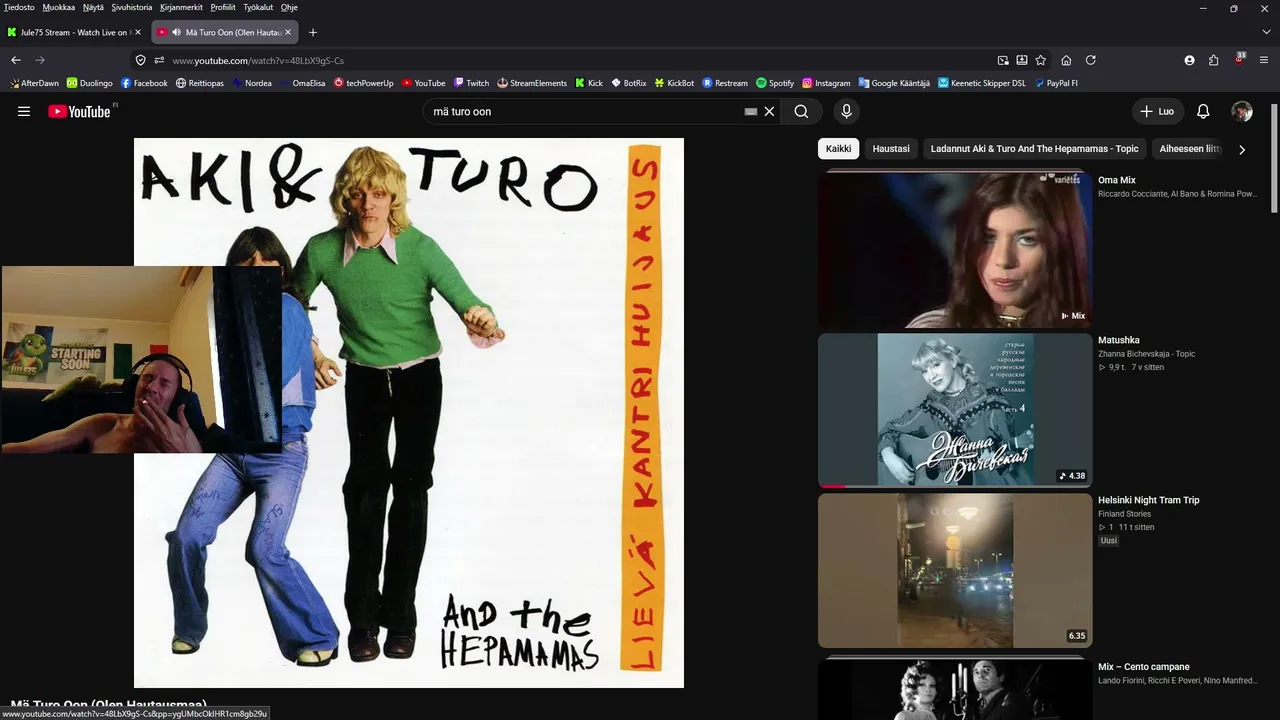Image resolution: width=1280 pixels, height=720 pixels.
Task: Open the virtual keyboard in search box
Action: pyautogui.click(x=751, y=112)
